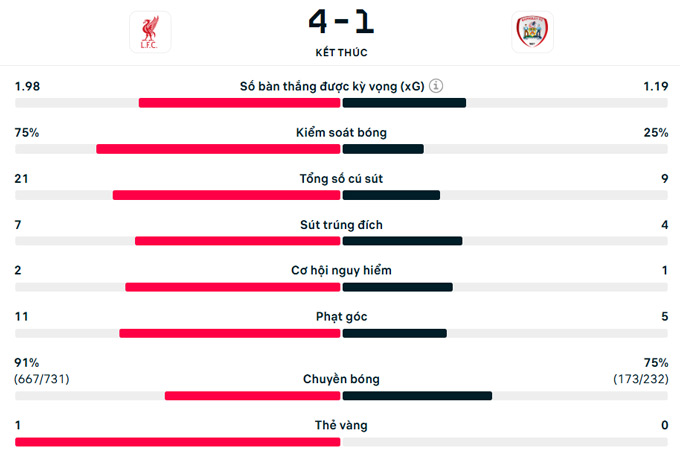The width and height of the screenshot is (680, 461).
Task: Click the dark away passing bar
Action: pyautogui.click(x=417, y=395)
